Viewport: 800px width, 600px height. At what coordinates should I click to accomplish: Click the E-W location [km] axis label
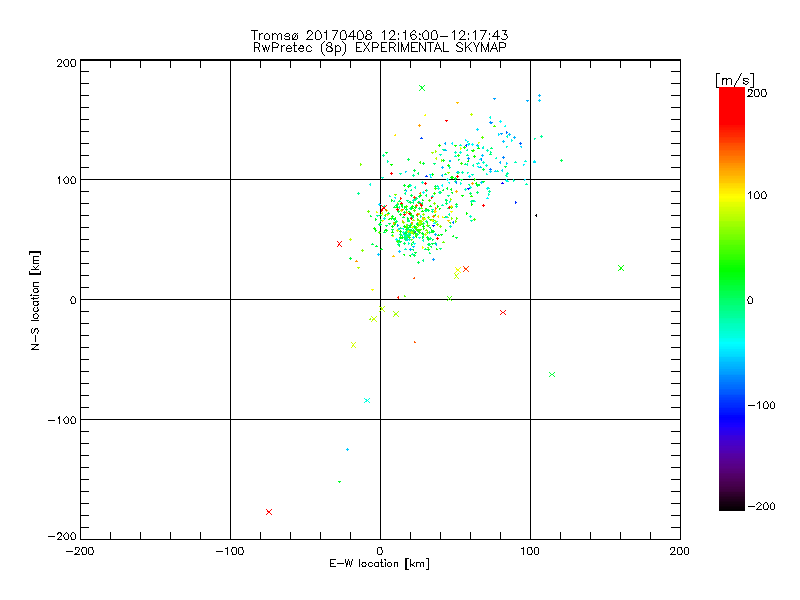[x=379, y=563]
